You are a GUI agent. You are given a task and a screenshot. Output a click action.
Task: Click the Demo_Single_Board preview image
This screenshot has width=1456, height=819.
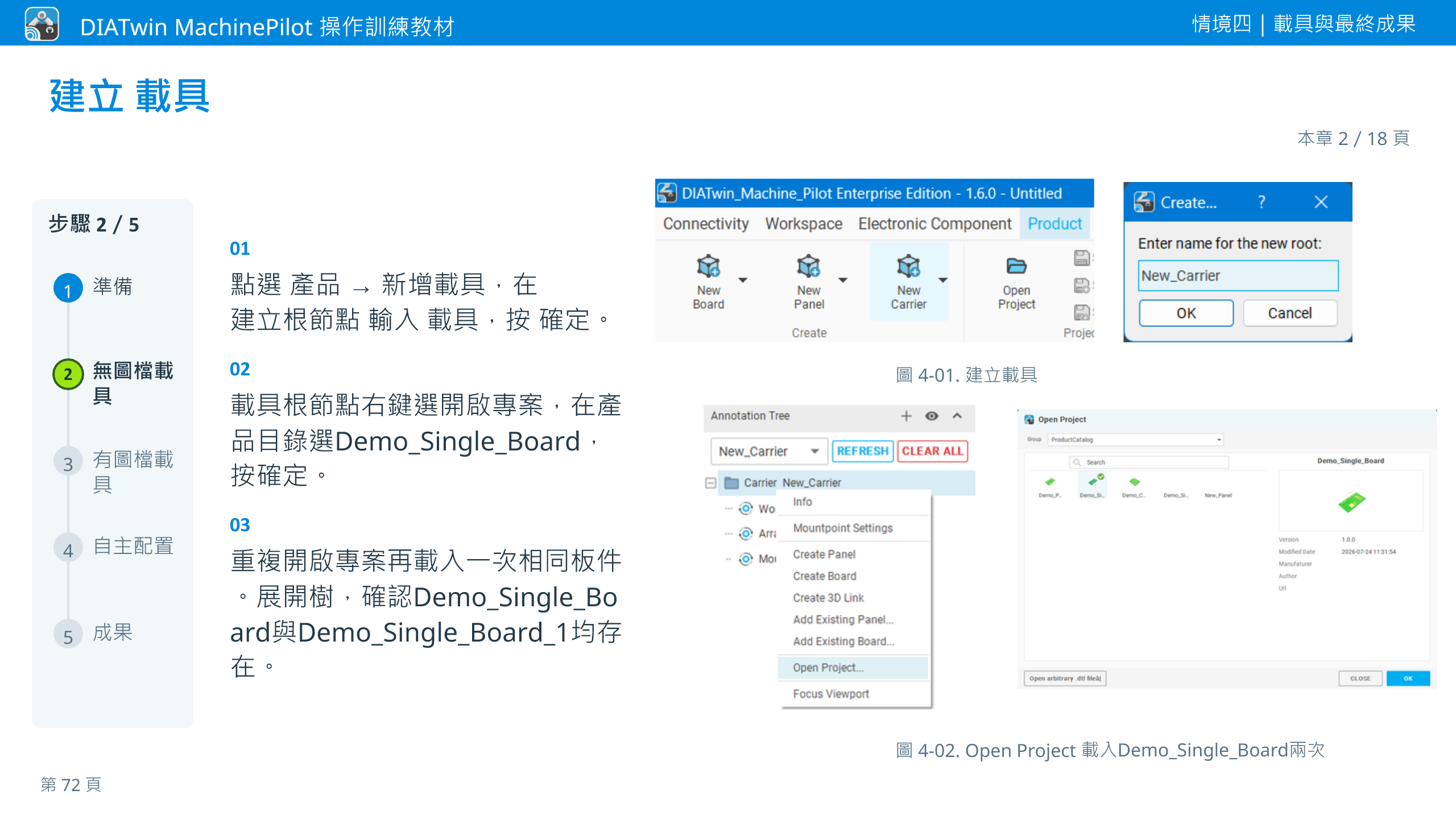click(x=1352, y=502)
